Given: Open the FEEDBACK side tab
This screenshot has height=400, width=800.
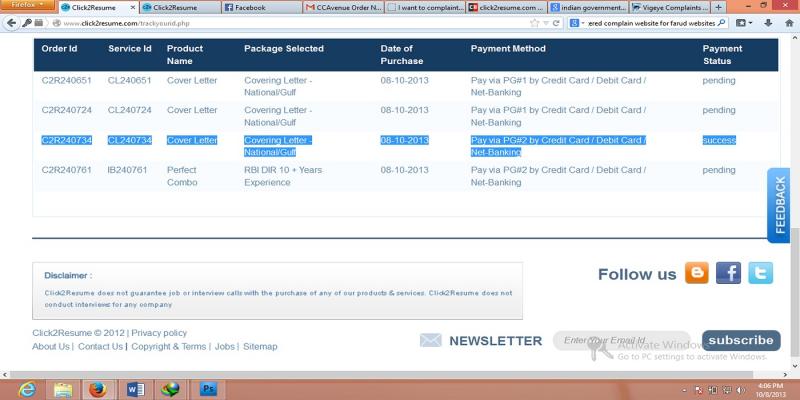Looking at the screenshot, I should click(780, 205).
